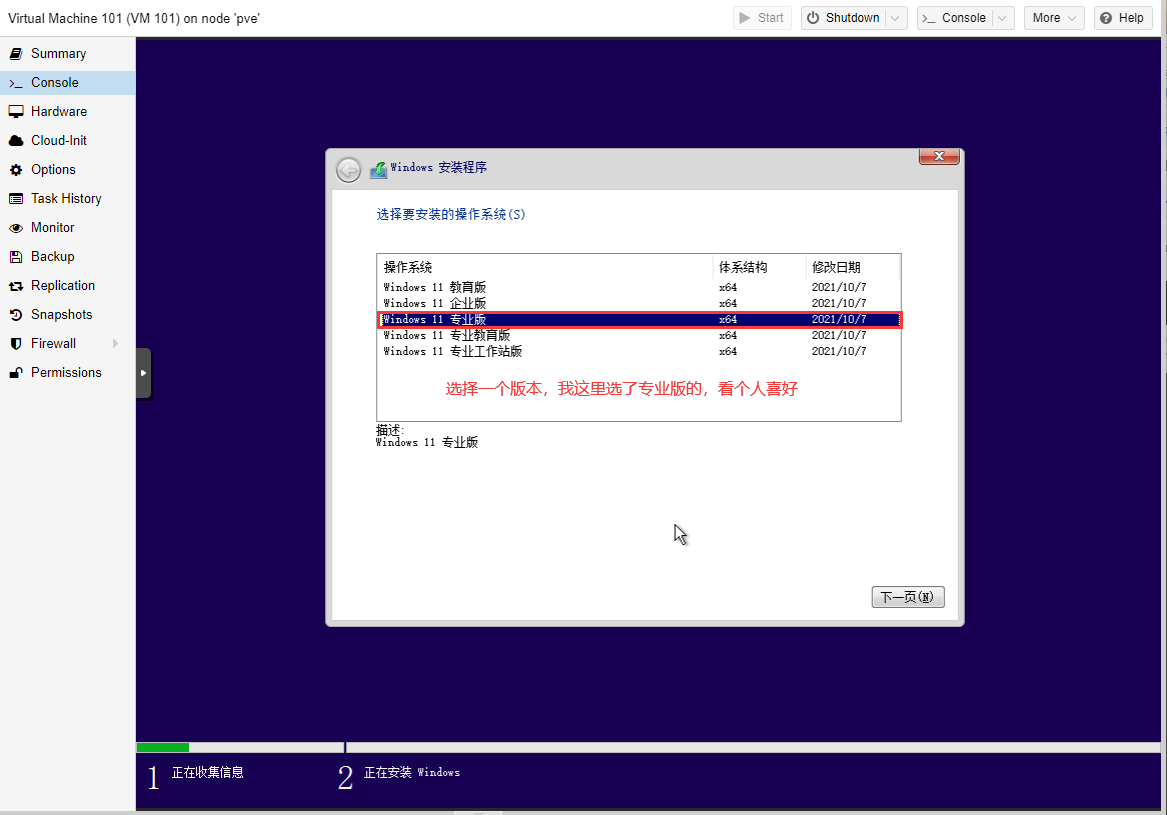The width and height of the screenshot is (1167, 815).
Task: Expand the noVNC control panel handle
Action: pyautogui.click(x=144, y=373)
